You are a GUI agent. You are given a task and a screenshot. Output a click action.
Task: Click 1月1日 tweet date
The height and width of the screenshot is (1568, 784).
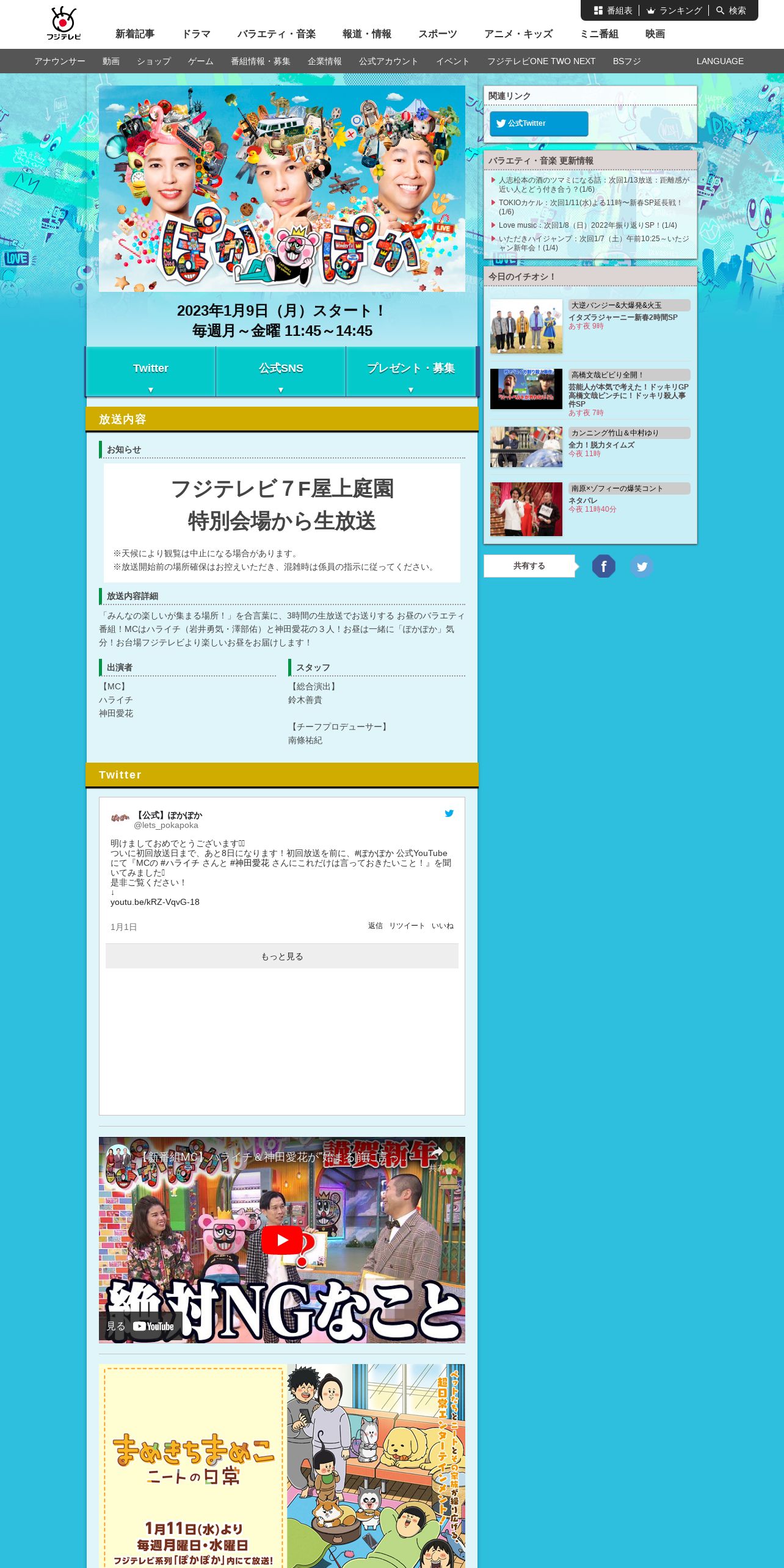tap(123, 927)
